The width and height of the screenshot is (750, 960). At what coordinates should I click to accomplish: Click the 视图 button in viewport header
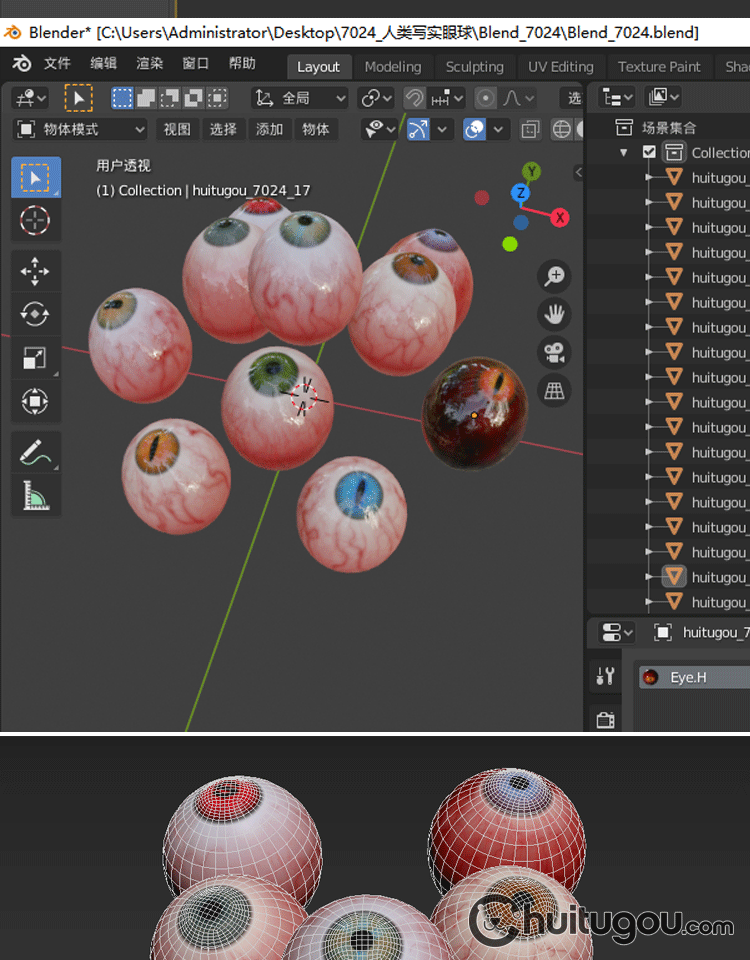pyautogui.click(x=177, y=129)
